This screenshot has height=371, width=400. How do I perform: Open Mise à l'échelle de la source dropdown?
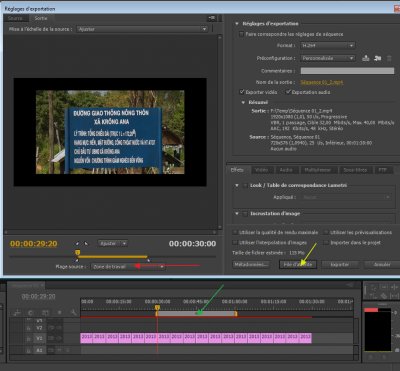(142, 29)
